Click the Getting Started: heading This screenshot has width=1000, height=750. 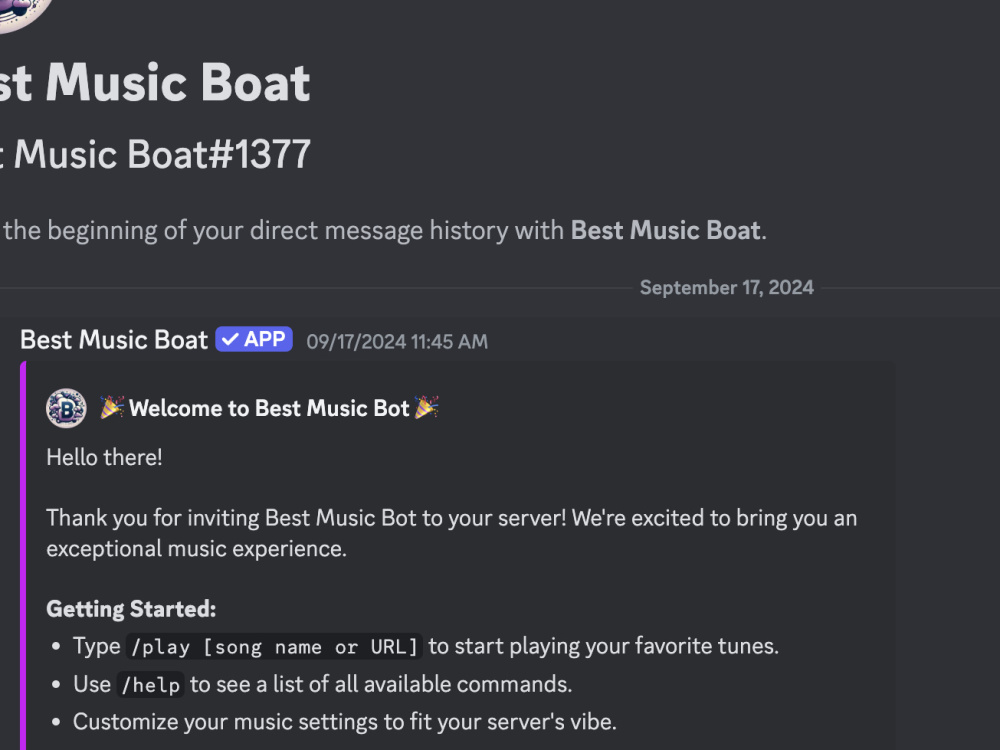click(x=131, y=609)
